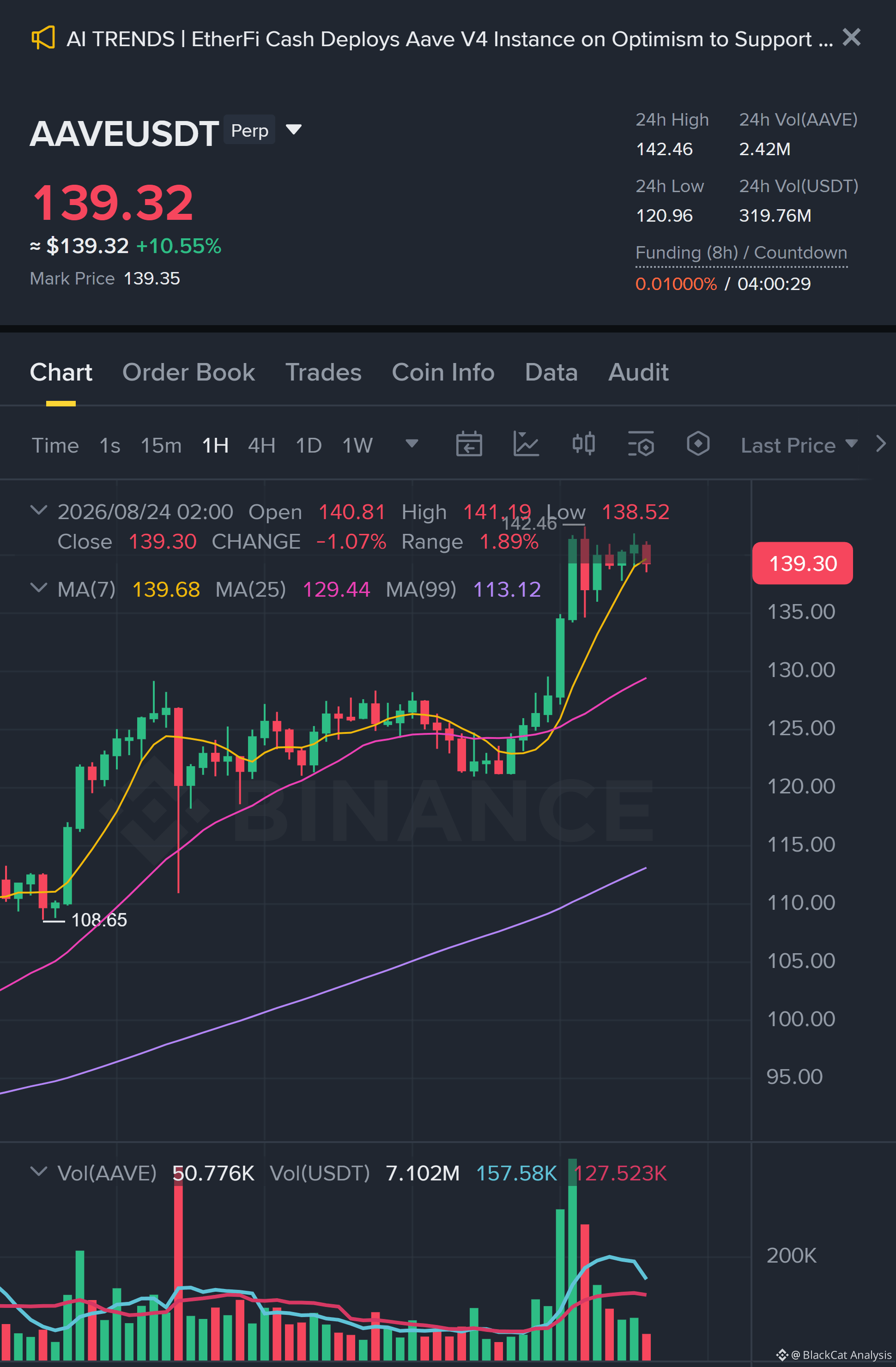Viewport: 896px width, 1367px height.
Task: Open the Trades tab
Action: tap(323, 372)
